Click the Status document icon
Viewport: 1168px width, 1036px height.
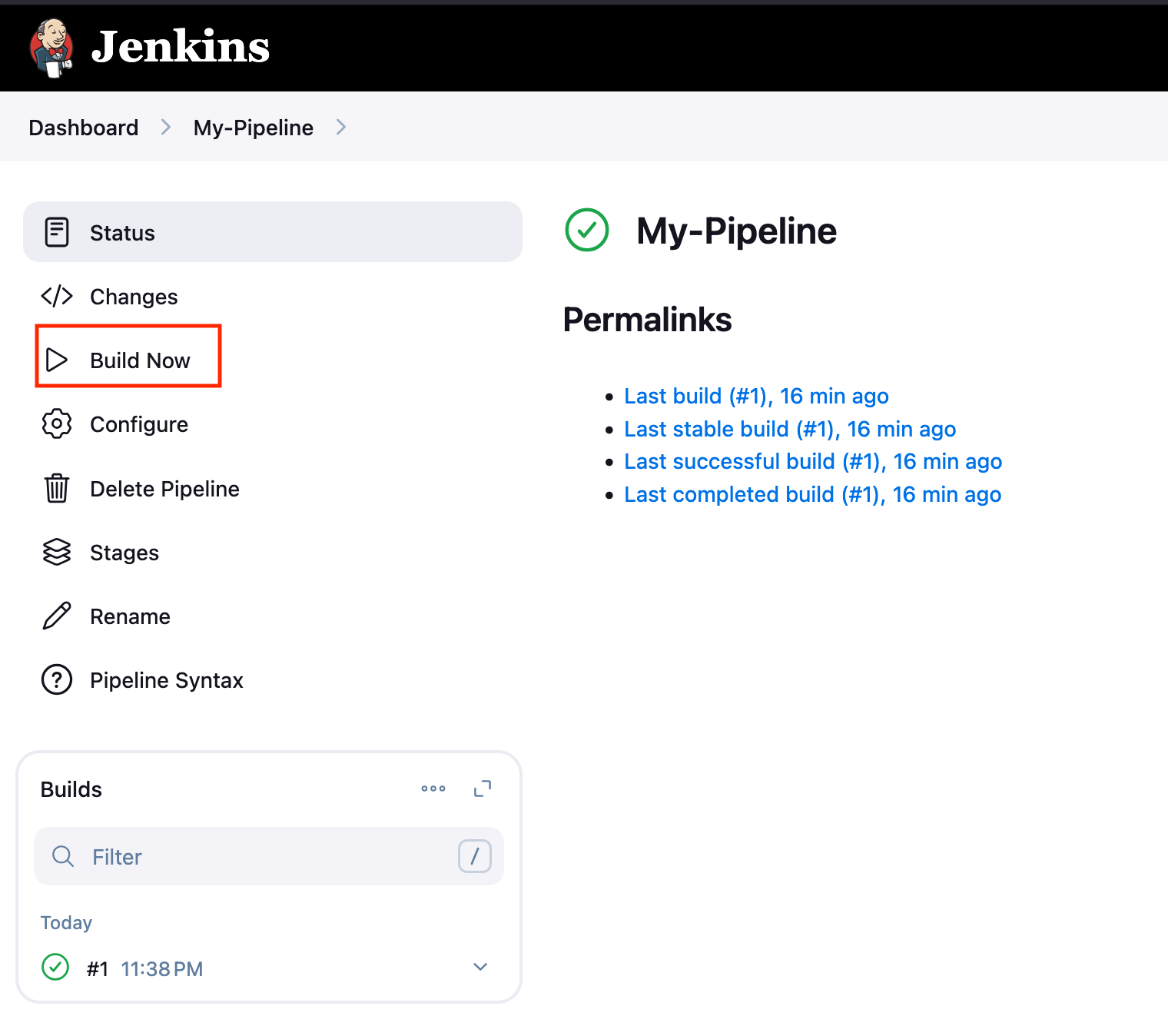57,232
